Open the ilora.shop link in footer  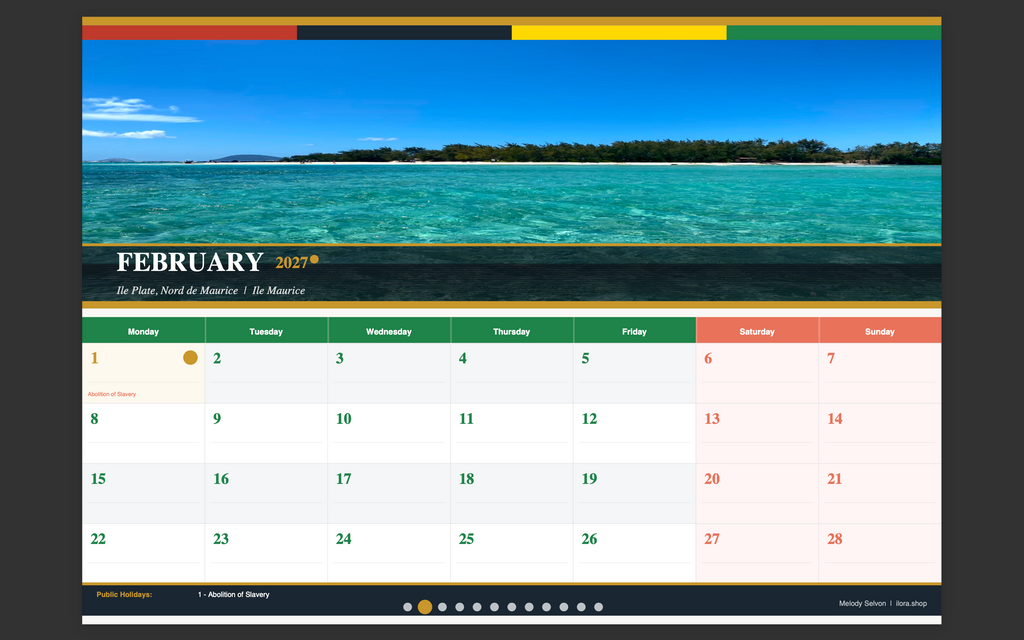coord(911,603)
